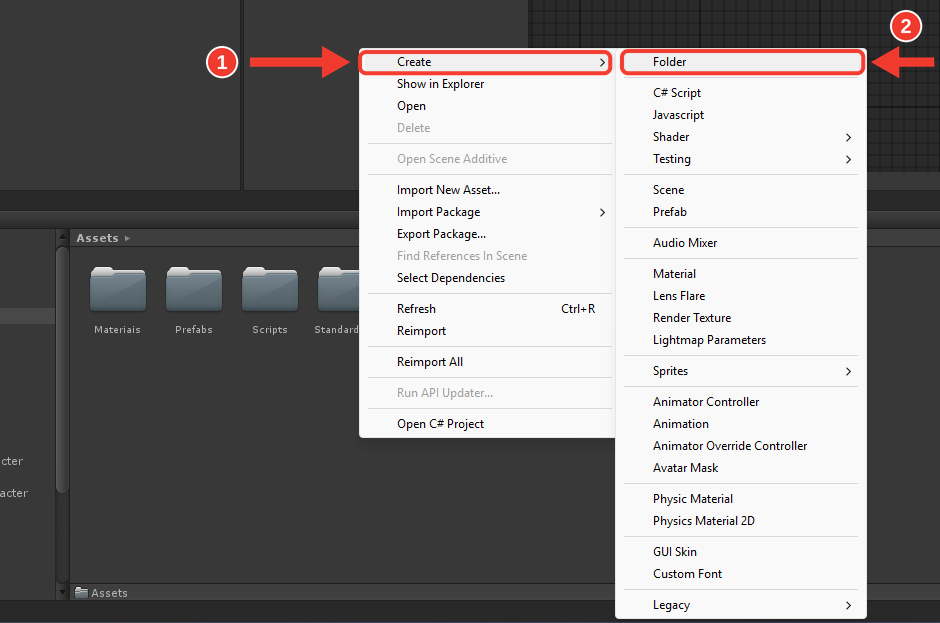The height and width of the screenshot is (623, 940).
Task: Create an Animator Controller
Action: pyautogui.click(x=742, y=402)
